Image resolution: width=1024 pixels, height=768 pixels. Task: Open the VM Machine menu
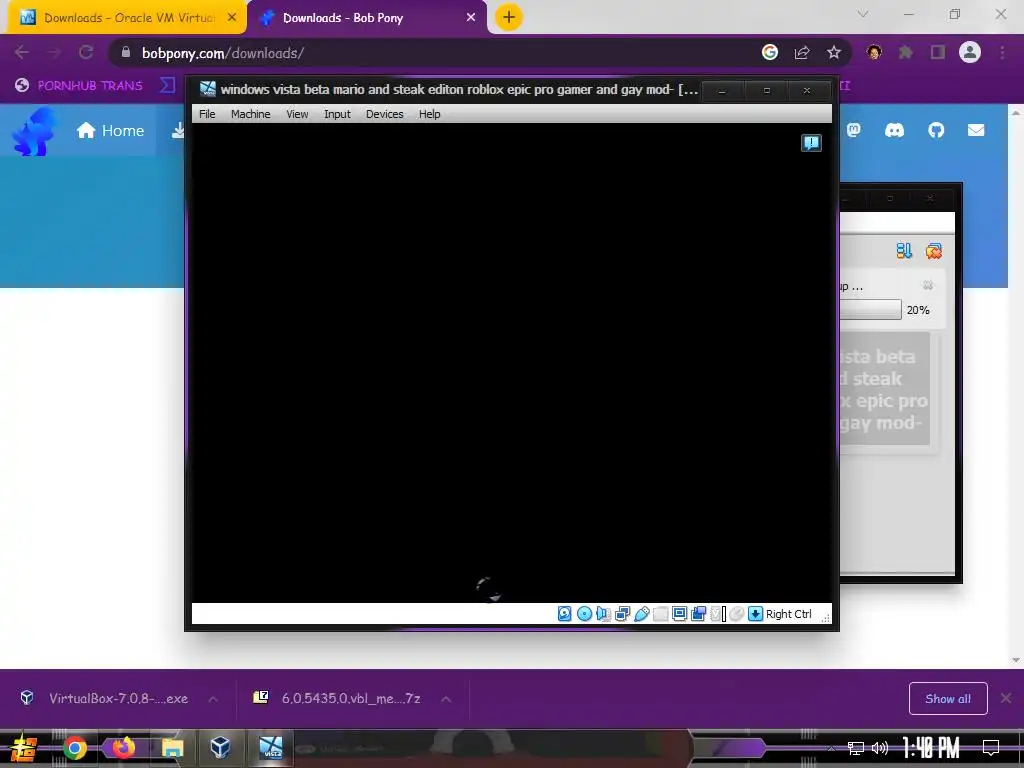[250, 114]
